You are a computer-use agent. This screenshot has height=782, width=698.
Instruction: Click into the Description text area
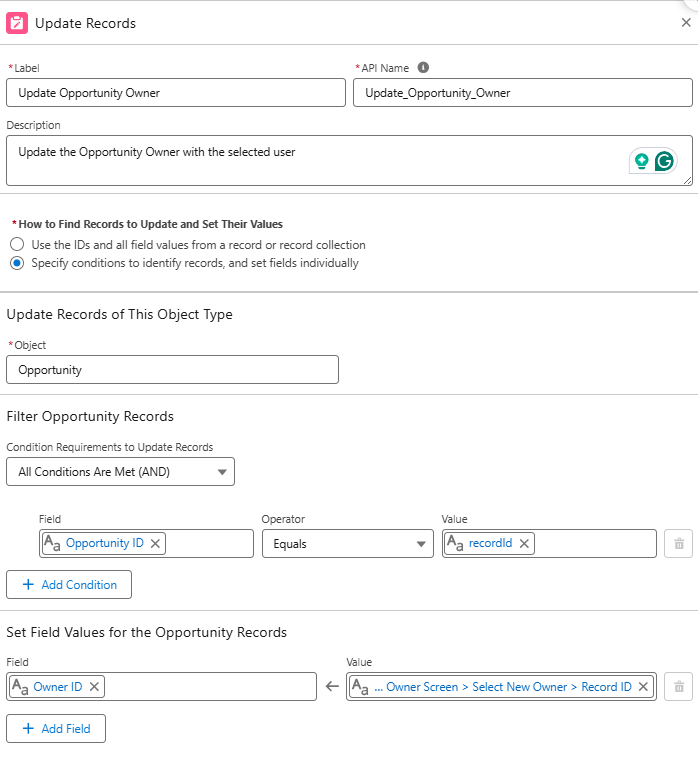[x=349, y=161]
